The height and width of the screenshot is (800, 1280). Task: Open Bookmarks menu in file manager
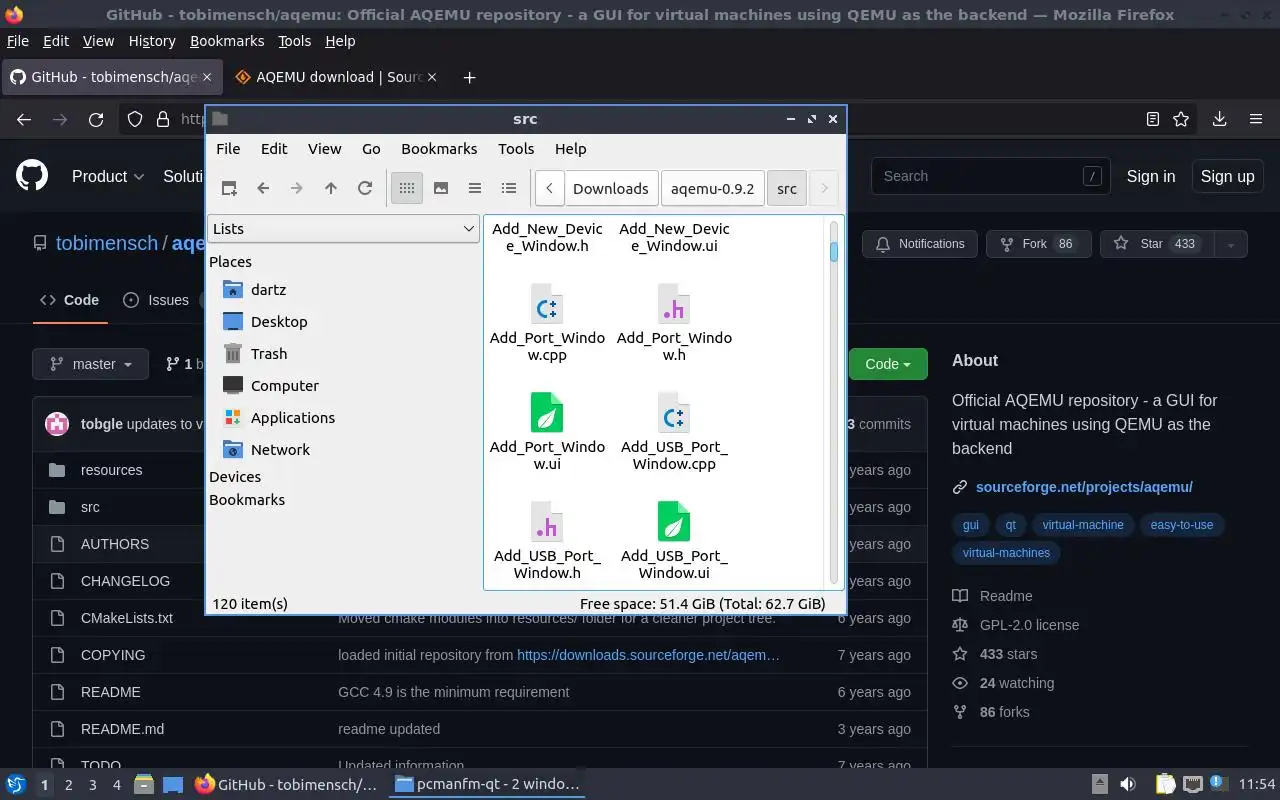(439, 148)
